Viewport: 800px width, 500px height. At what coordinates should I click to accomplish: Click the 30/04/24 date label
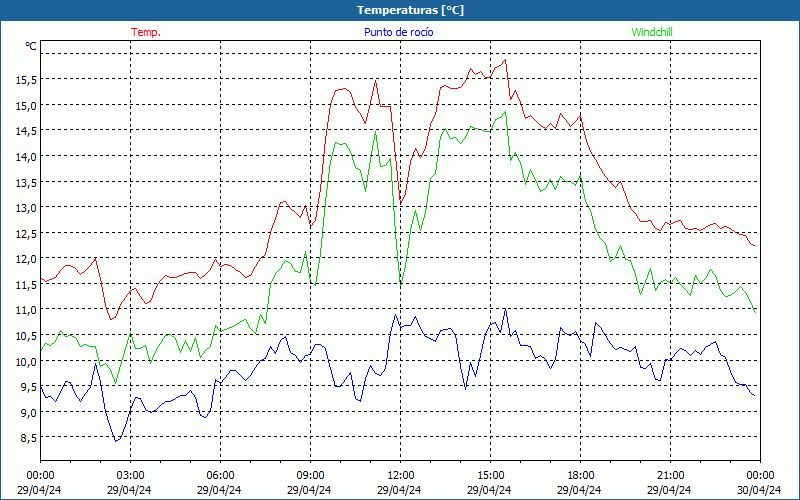[x=759, y=490]
